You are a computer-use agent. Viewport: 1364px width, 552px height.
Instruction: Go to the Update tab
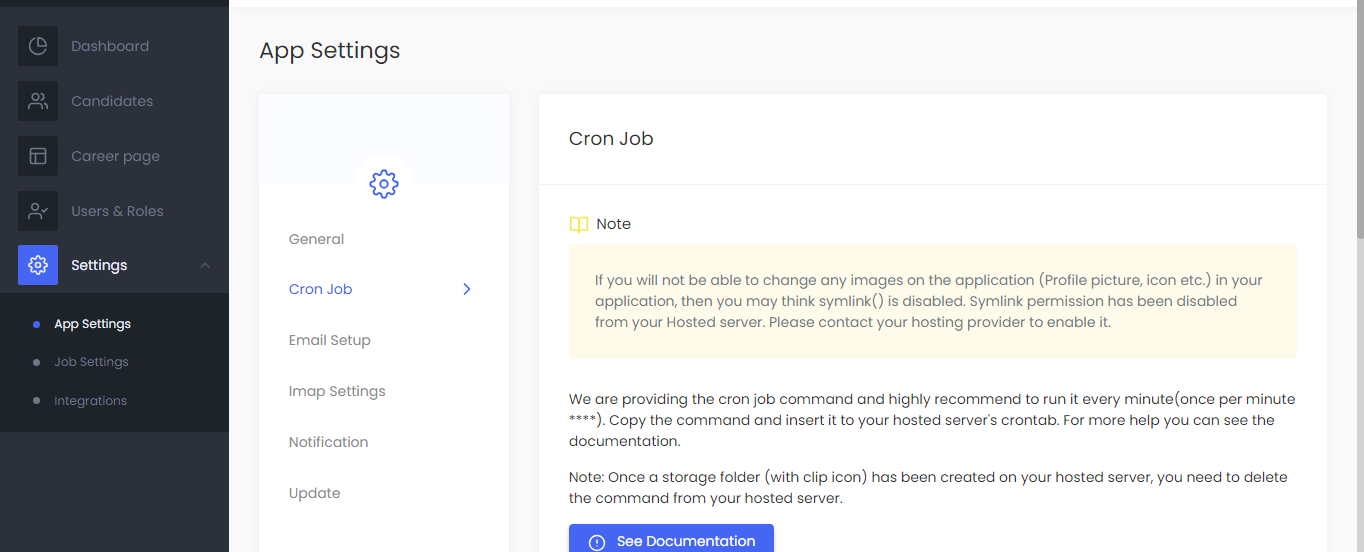click(314, 493)
